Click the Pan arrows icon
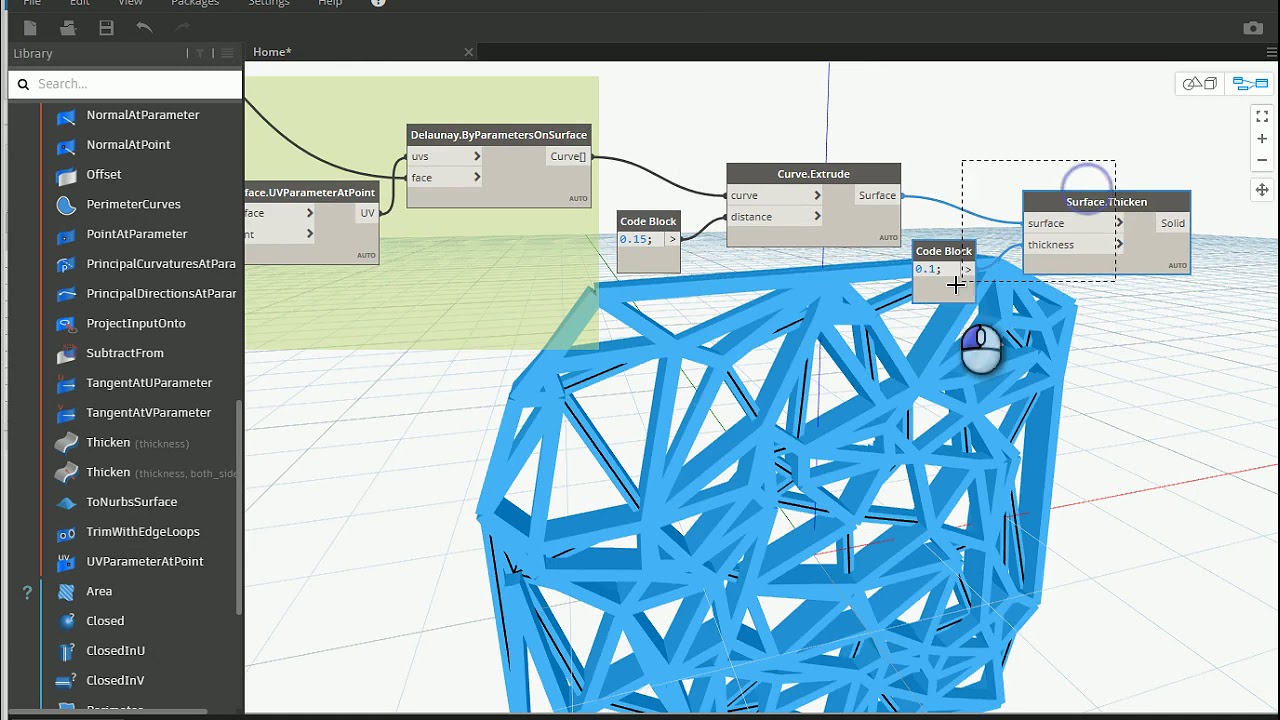 coord(1262,190)
